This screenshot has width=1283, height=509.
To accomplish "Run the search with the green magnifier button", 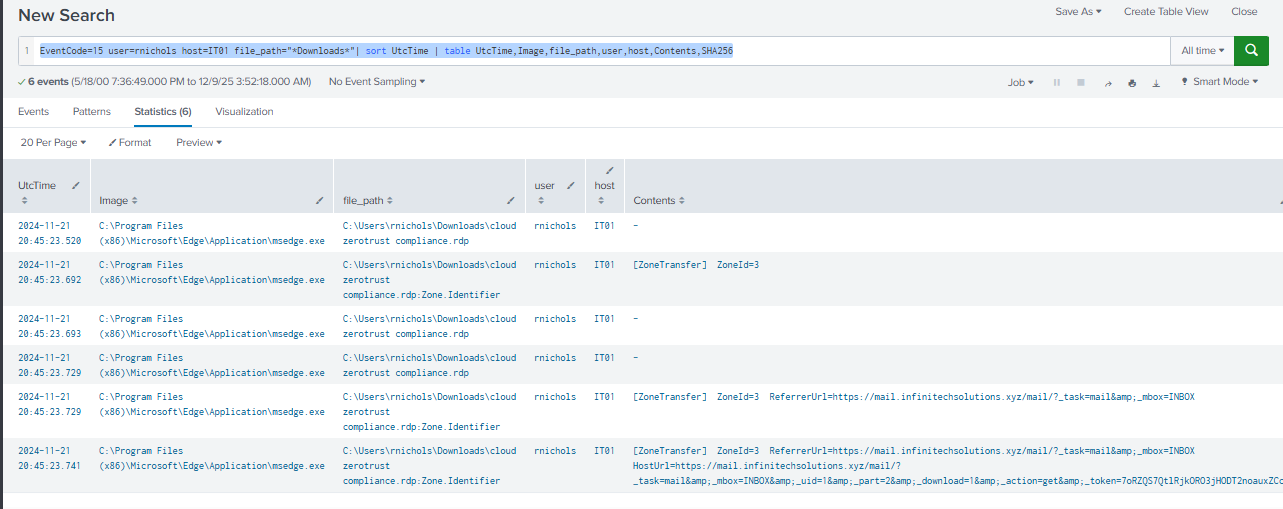I will [x=1251, y=50].
